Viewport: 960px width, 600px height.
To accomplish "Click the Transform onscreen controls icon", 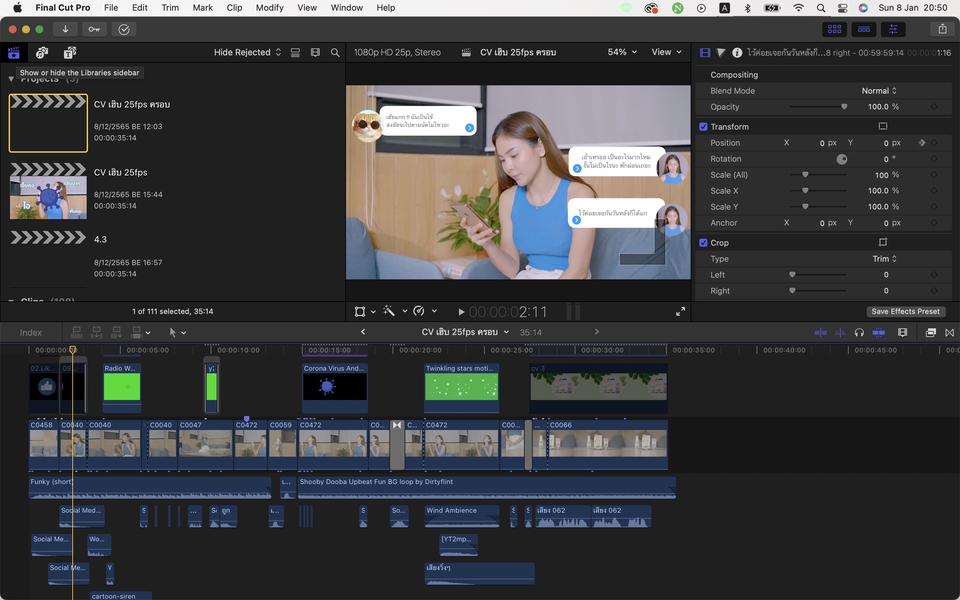I will pos(883,126).
